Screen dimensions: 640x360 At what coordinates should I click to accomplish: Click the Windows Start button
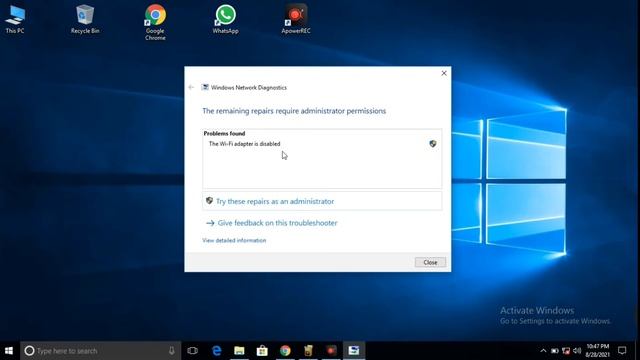[x=9, y=351]
